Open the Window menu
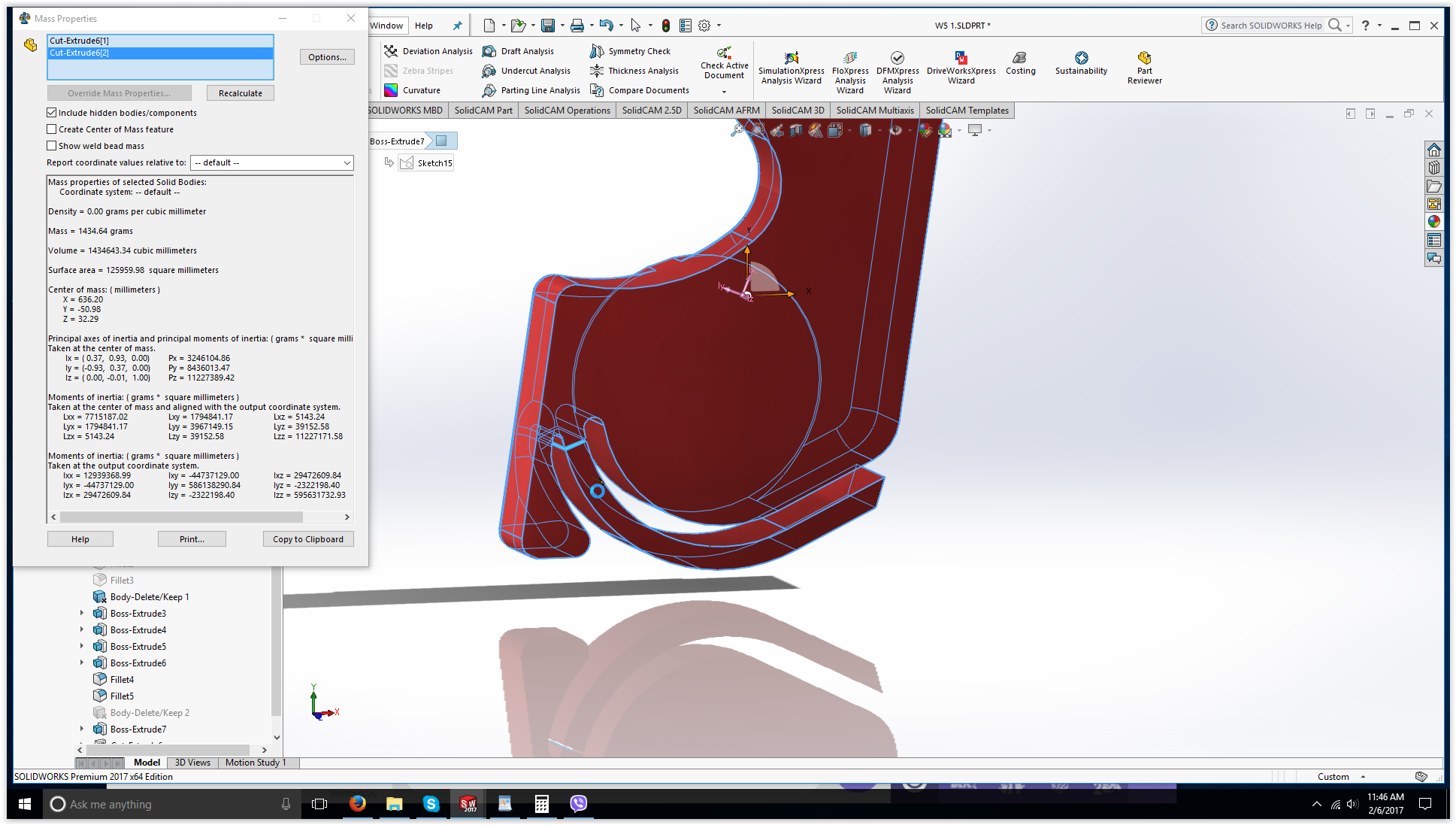Viewport: 1456px width, 825px height. click(386, 26)
